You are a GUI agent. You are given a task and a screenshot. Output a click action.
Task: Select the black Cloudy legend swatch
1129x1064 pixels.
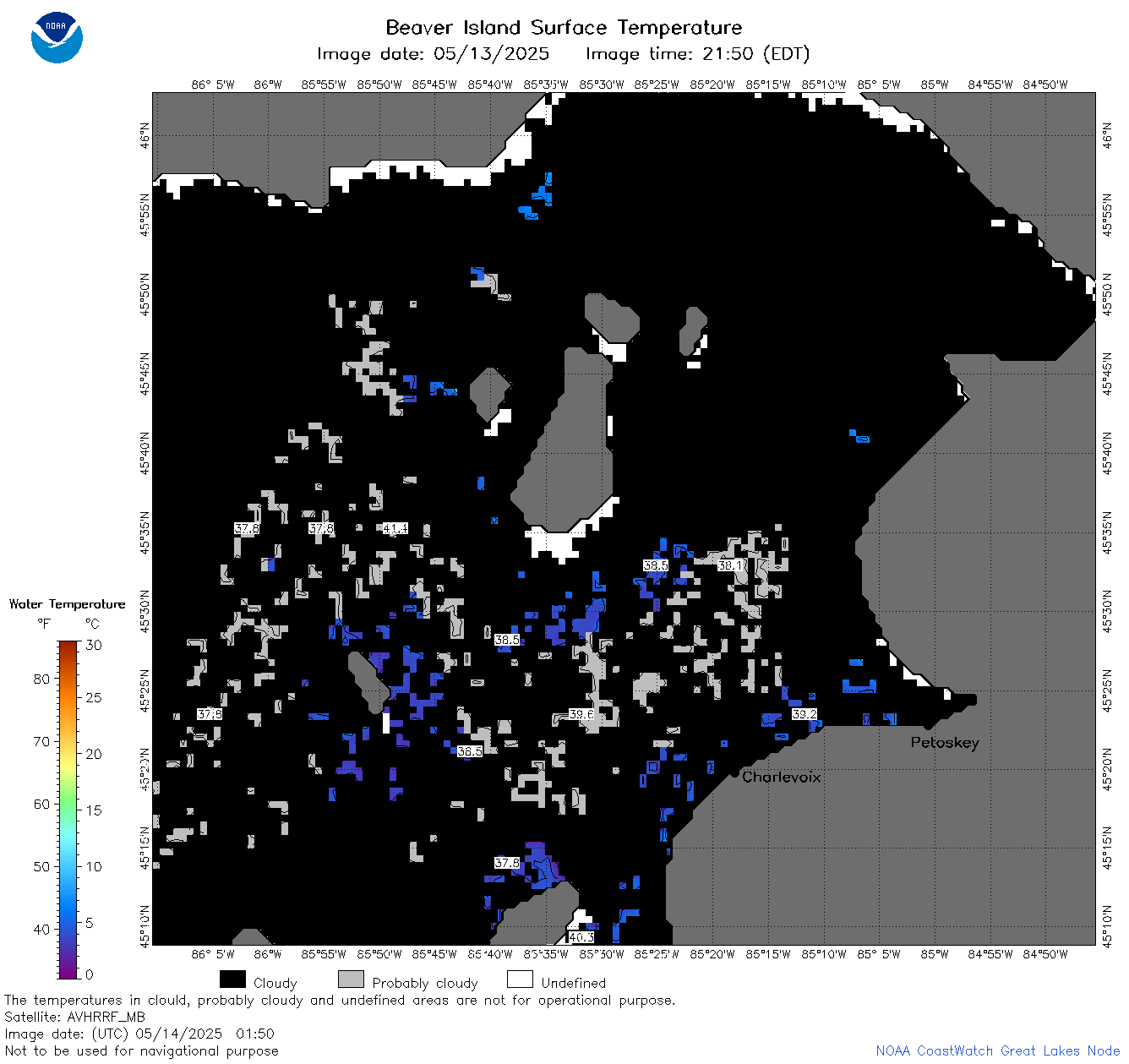232,979
